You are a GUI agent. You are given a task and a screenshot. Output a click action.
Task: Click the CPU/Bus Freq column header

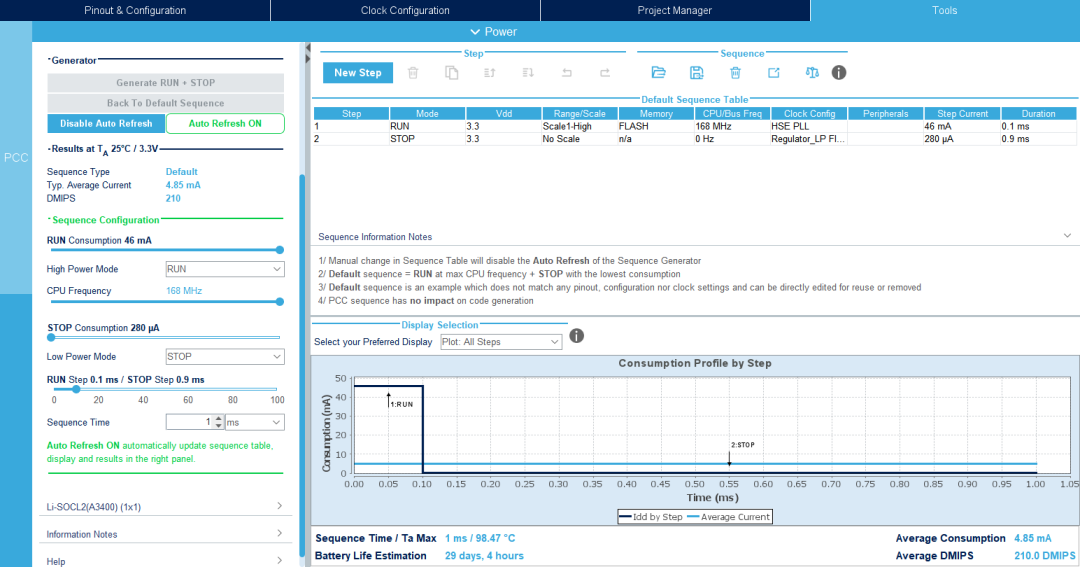click(732, 114)
